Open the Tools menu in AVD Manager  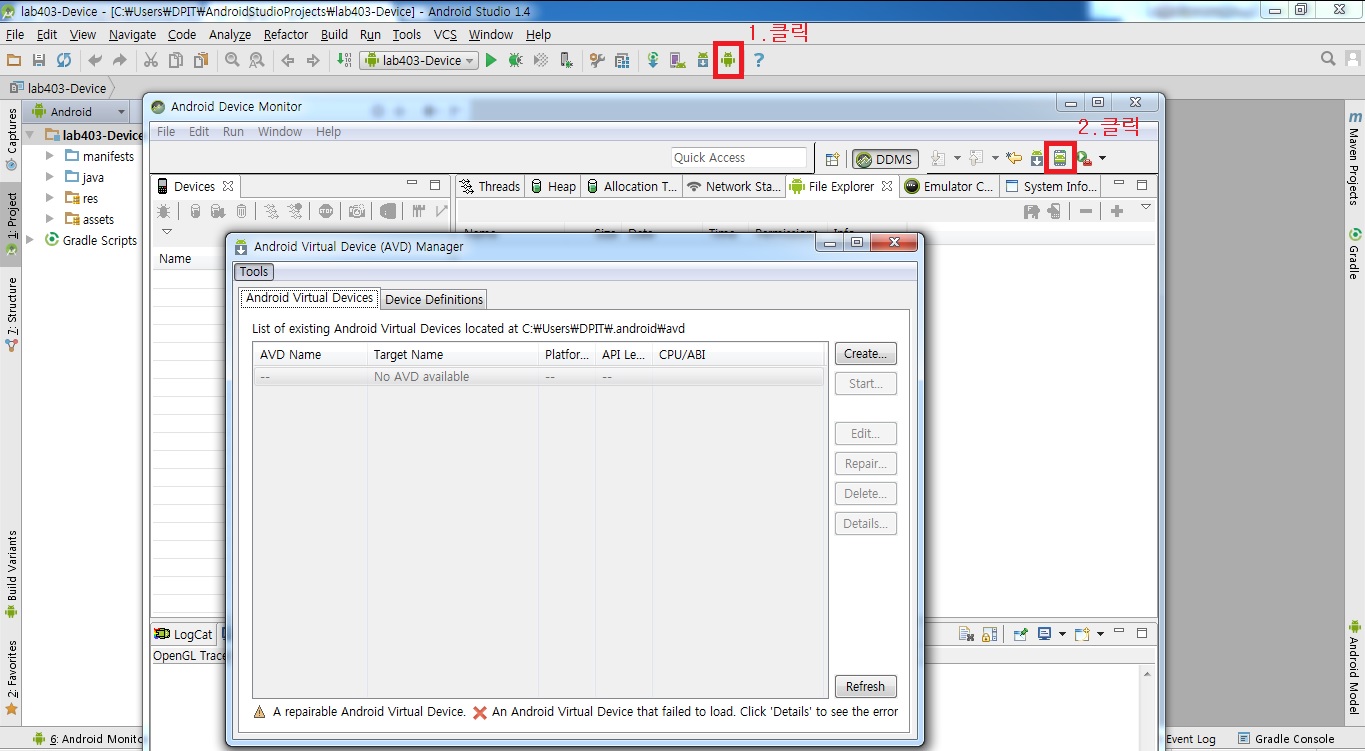[254, 272]
